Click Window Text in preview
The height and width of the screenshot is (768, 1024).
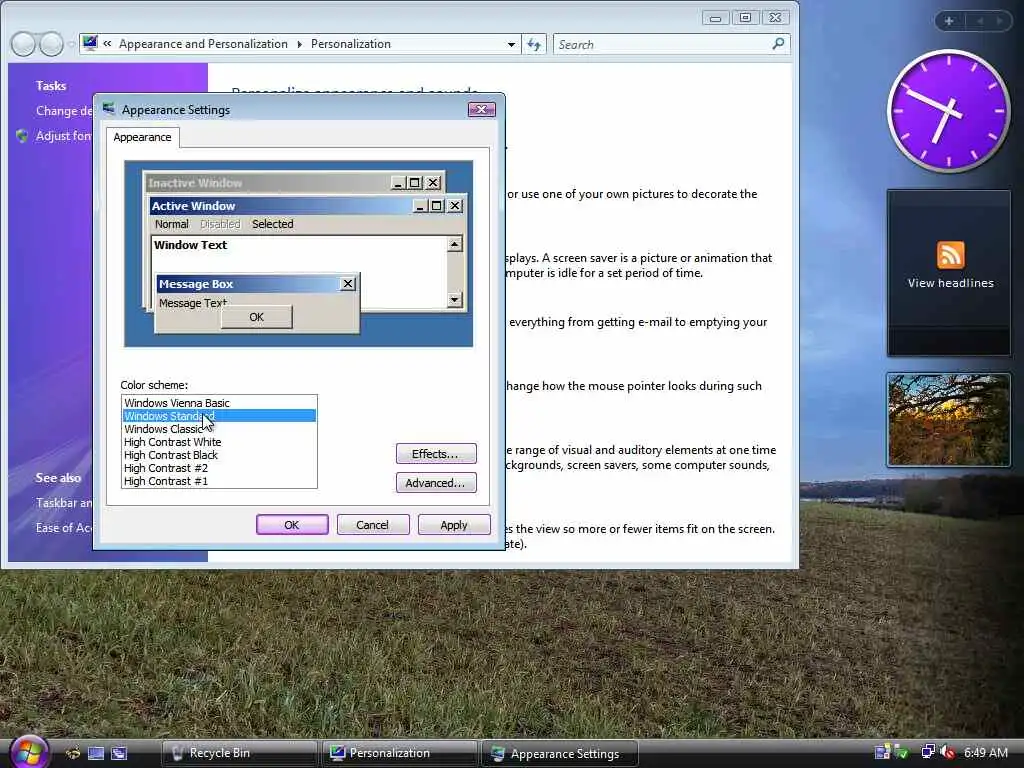191,245
